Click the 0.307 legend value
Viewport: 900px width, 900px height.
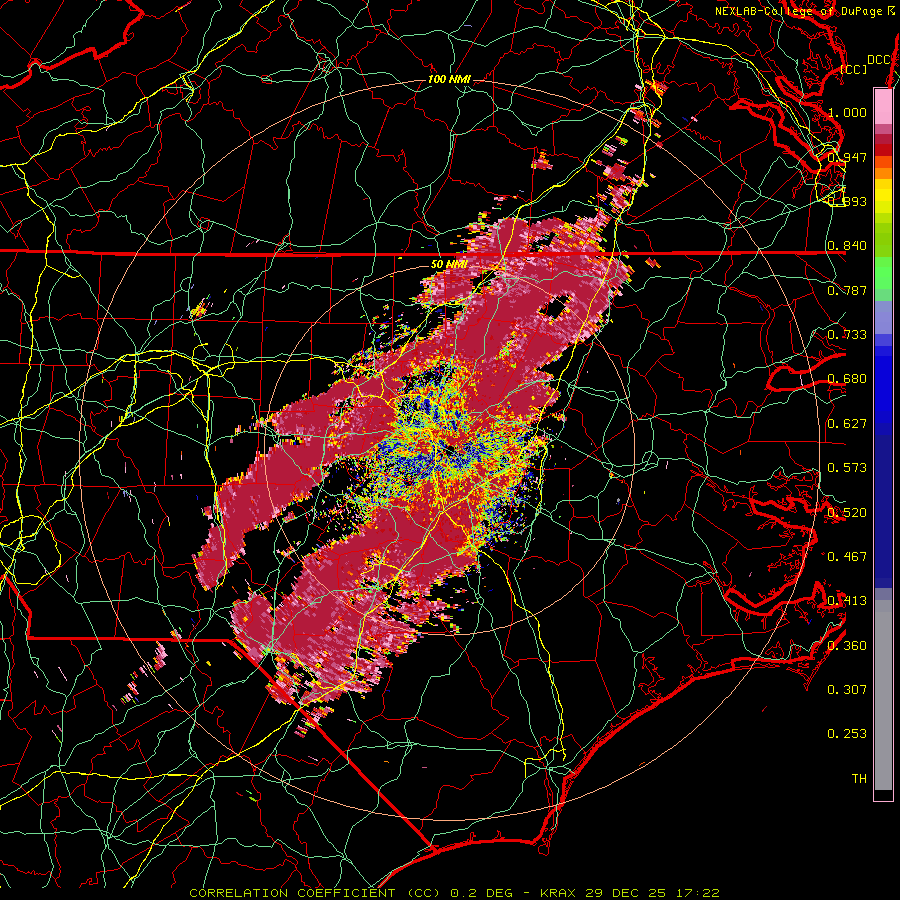tap(847, 690)
